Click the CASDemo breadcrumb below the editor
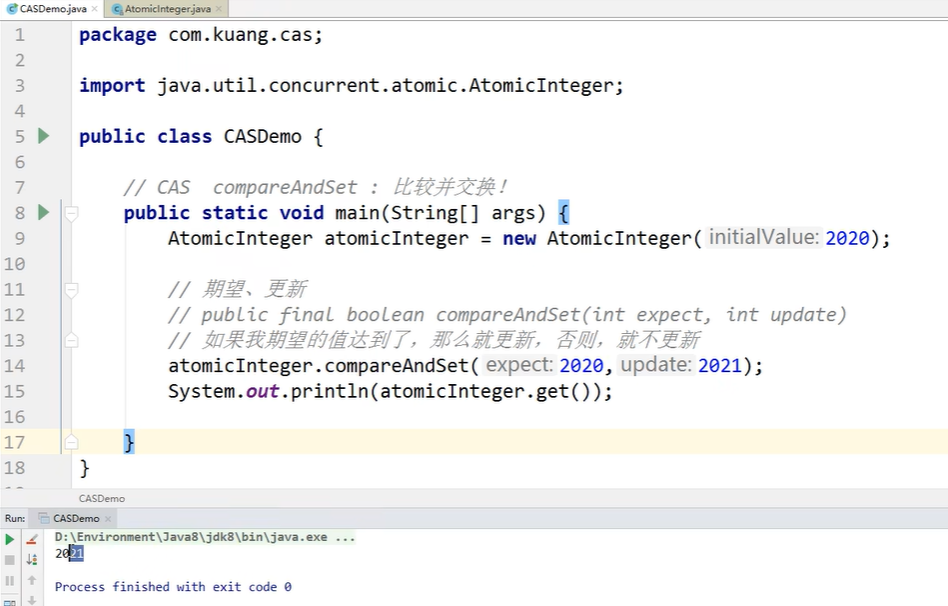The height and width of the screenshot is (606, 948). 102,498
